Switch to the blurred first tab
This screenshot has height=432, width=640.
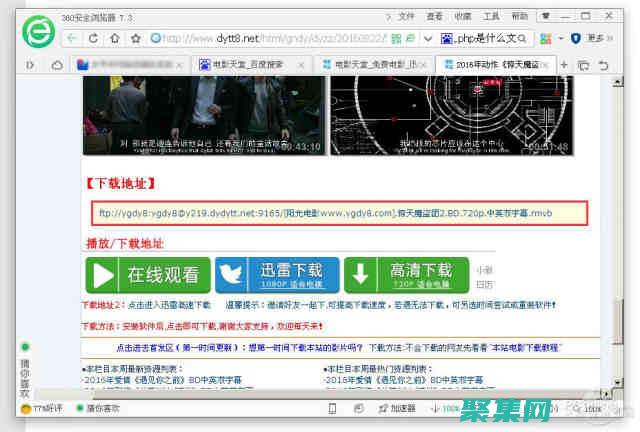(129, 65)
